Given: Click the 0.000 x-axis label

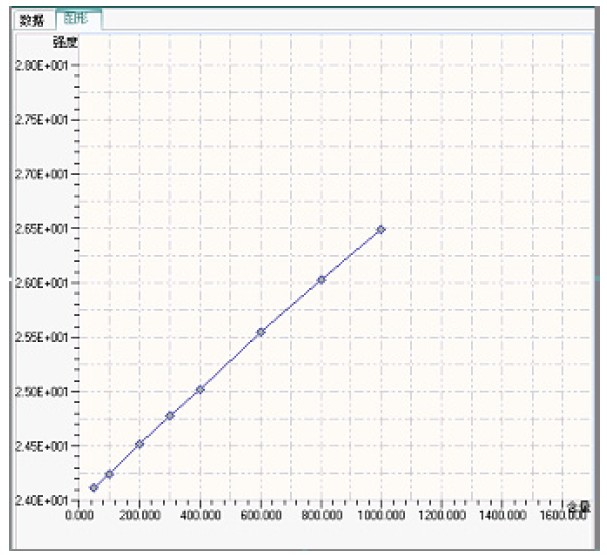Looking at the screenshot, I should coord(79,515).
